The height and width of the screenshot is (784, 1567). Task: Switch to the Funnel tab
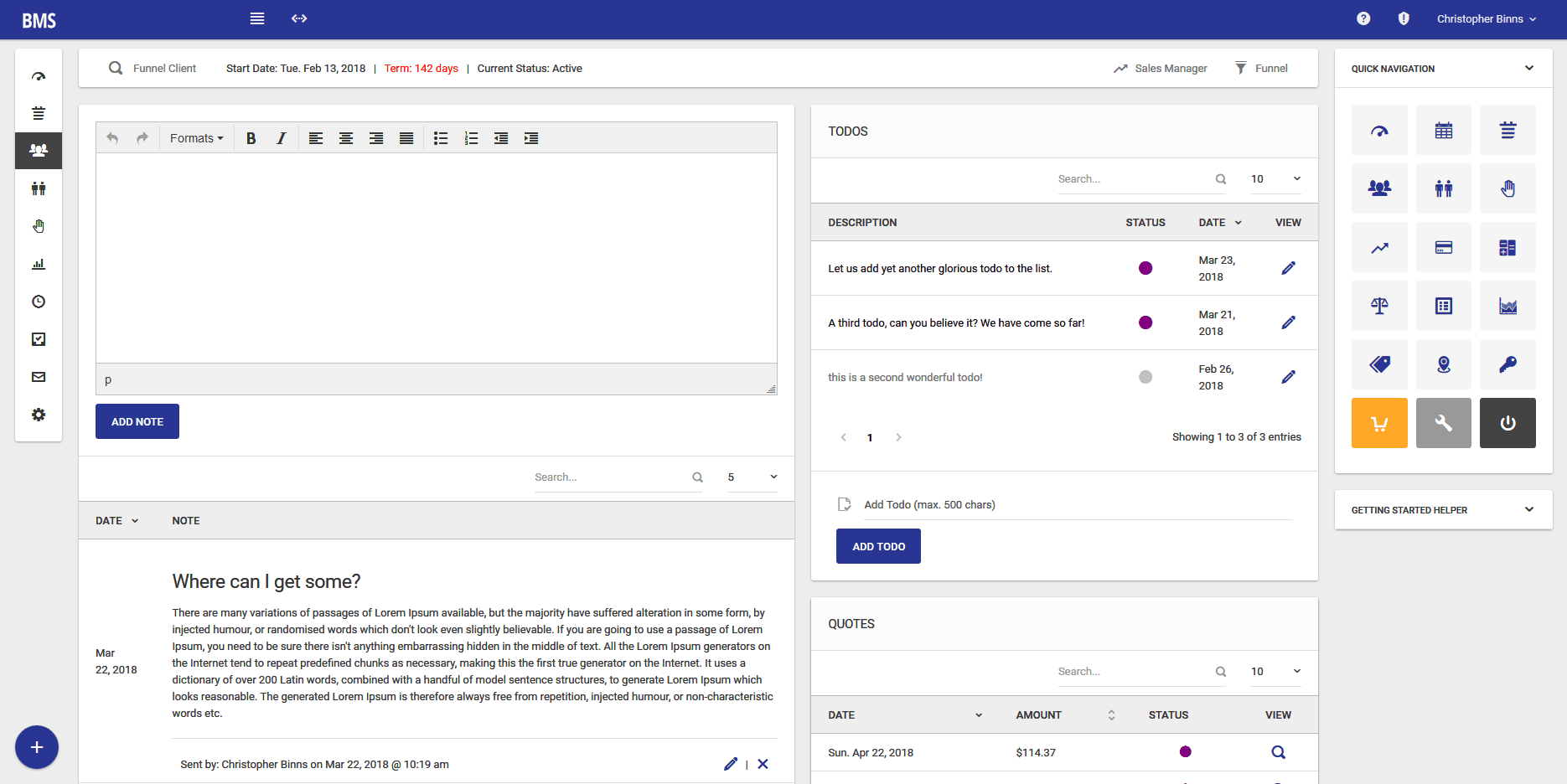pyautogui.click(x=1261, y=69)
